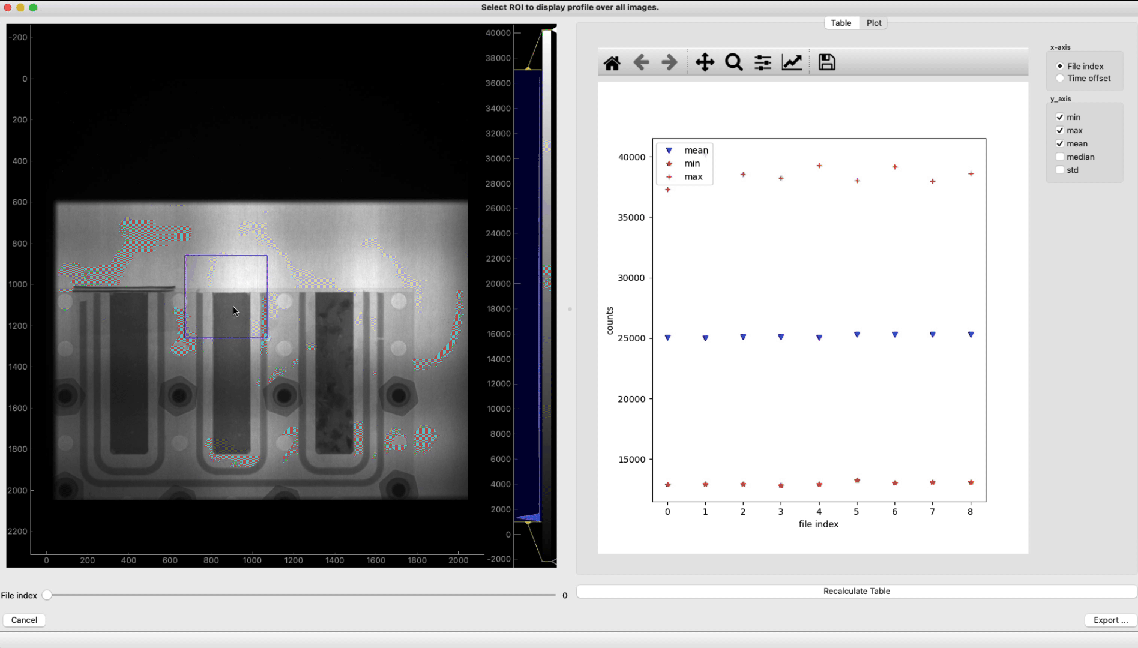Click the Home reset view icon
The width and height of the screenshot is (1138, 648).
click(612, 63)
